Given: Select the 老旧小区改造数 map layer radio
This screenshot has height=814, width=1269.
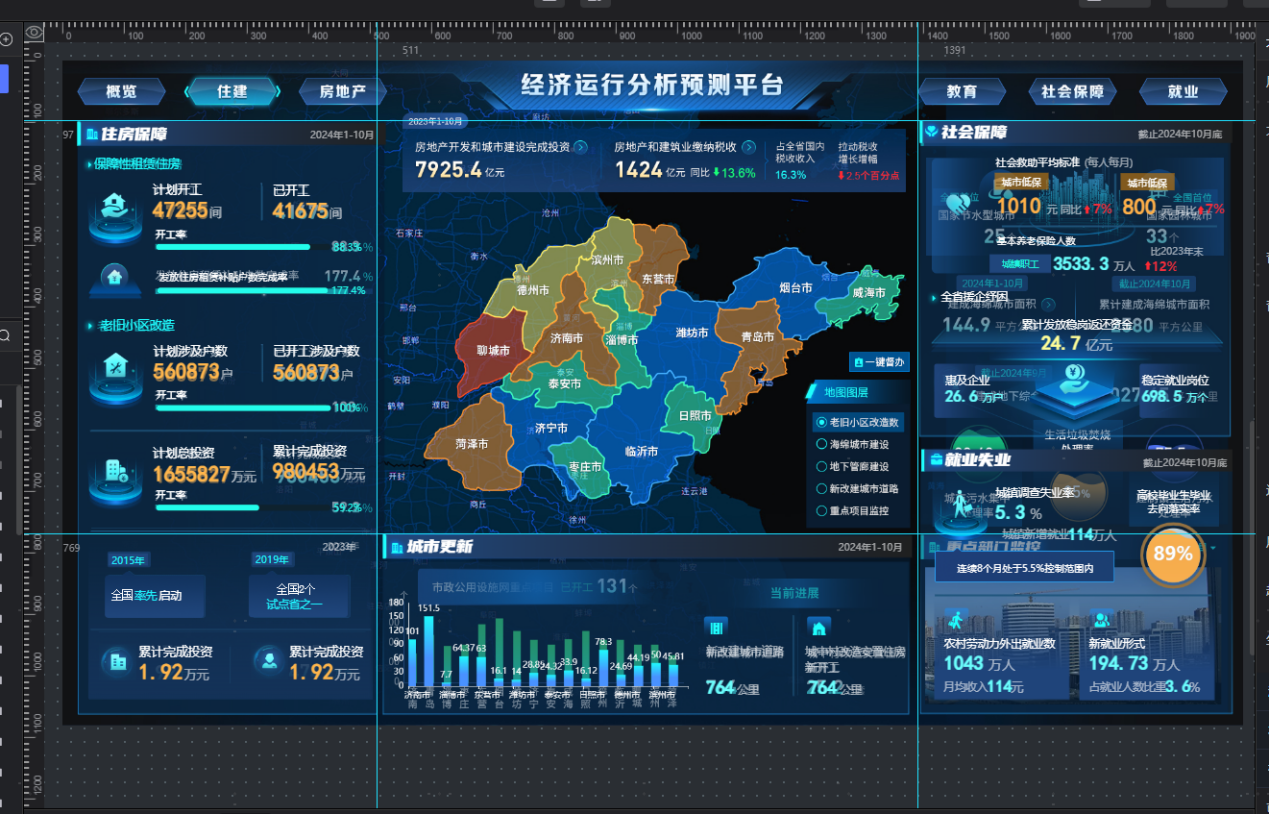Looking at the screenshot, I should [821, 423].
